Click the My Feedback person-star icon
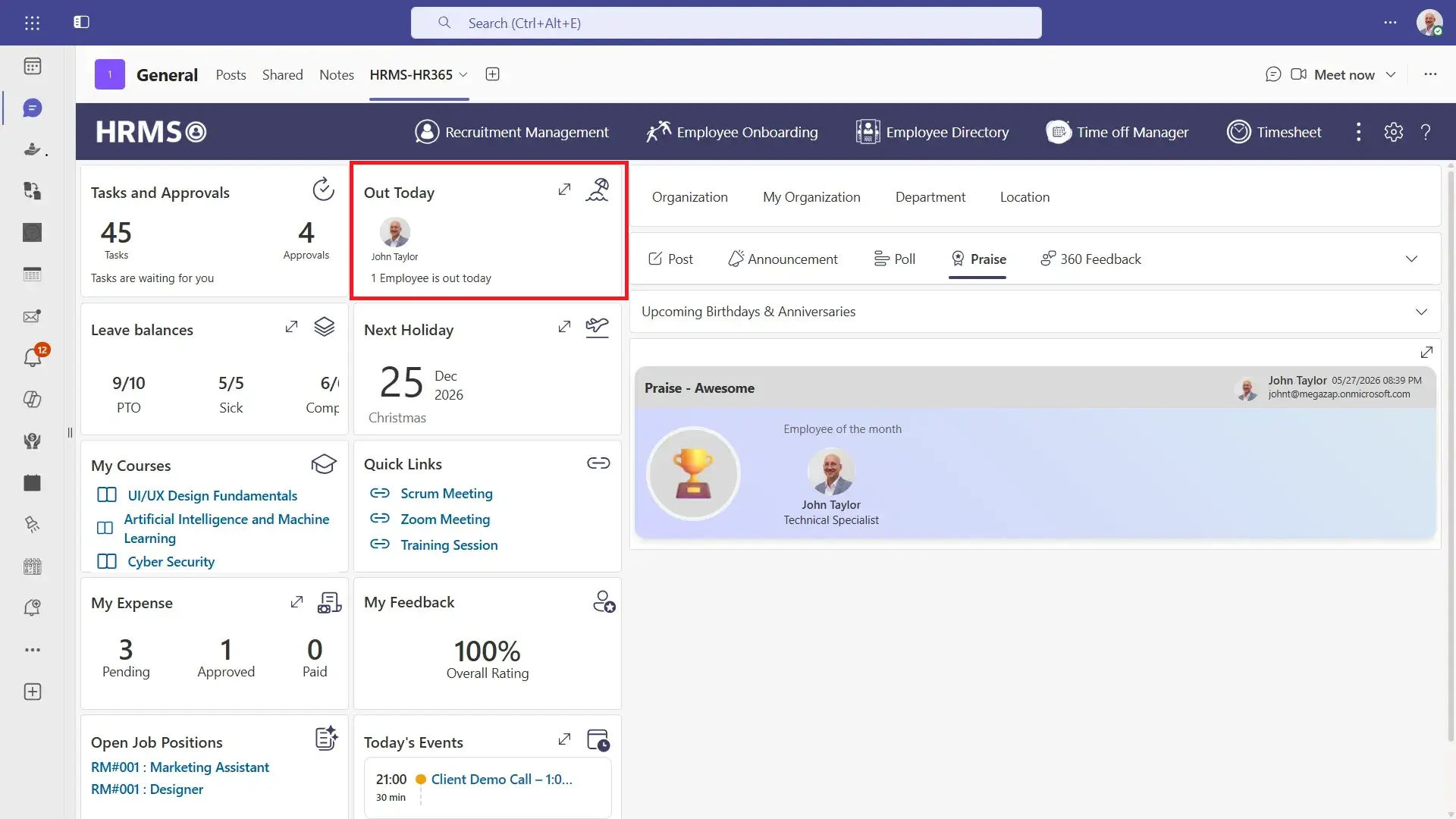Viewport: 1456px width, 819px height. (x=604, y=602)
